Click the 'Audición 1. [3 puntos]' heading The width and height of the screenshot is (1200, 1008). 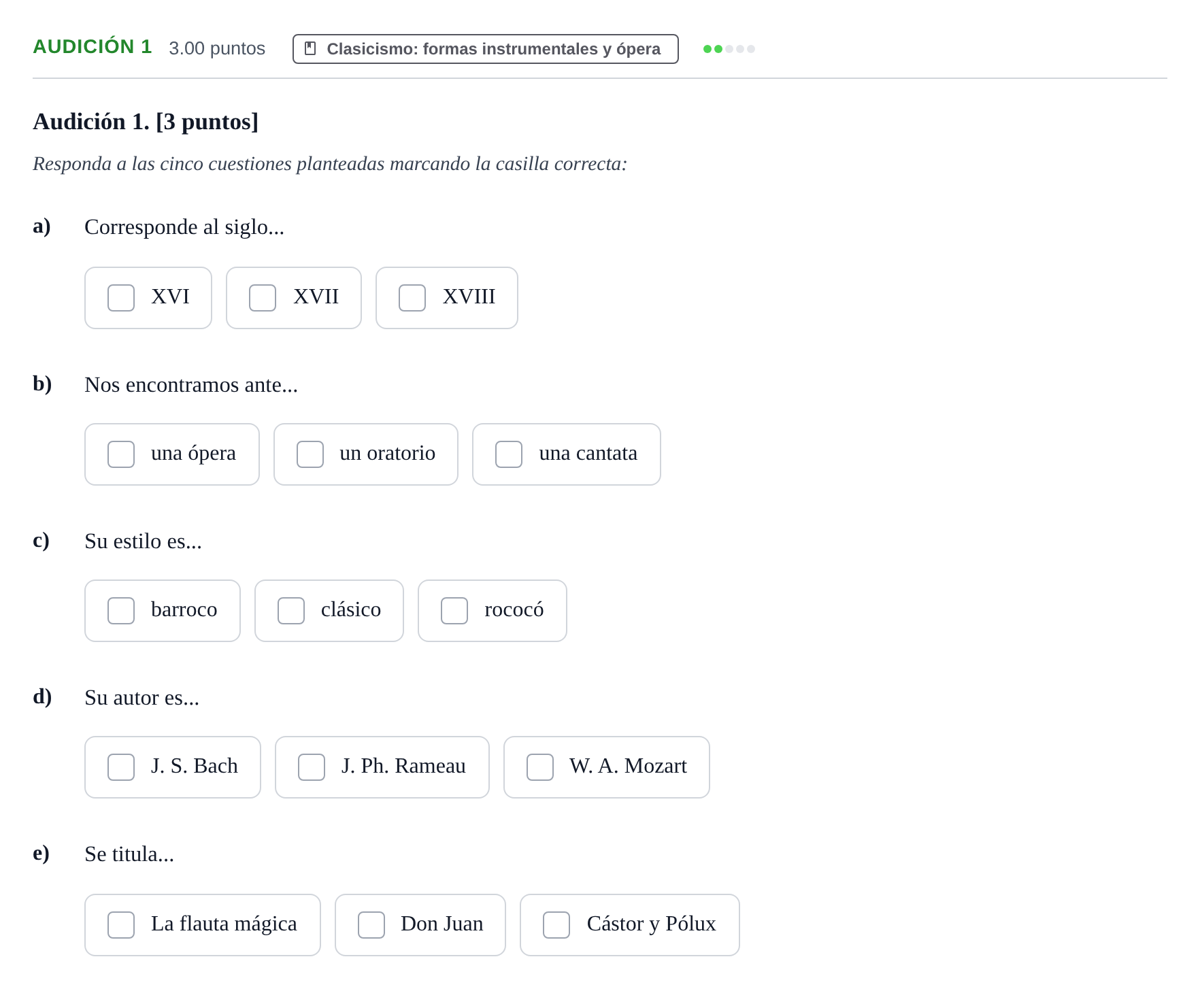[146, 122]
